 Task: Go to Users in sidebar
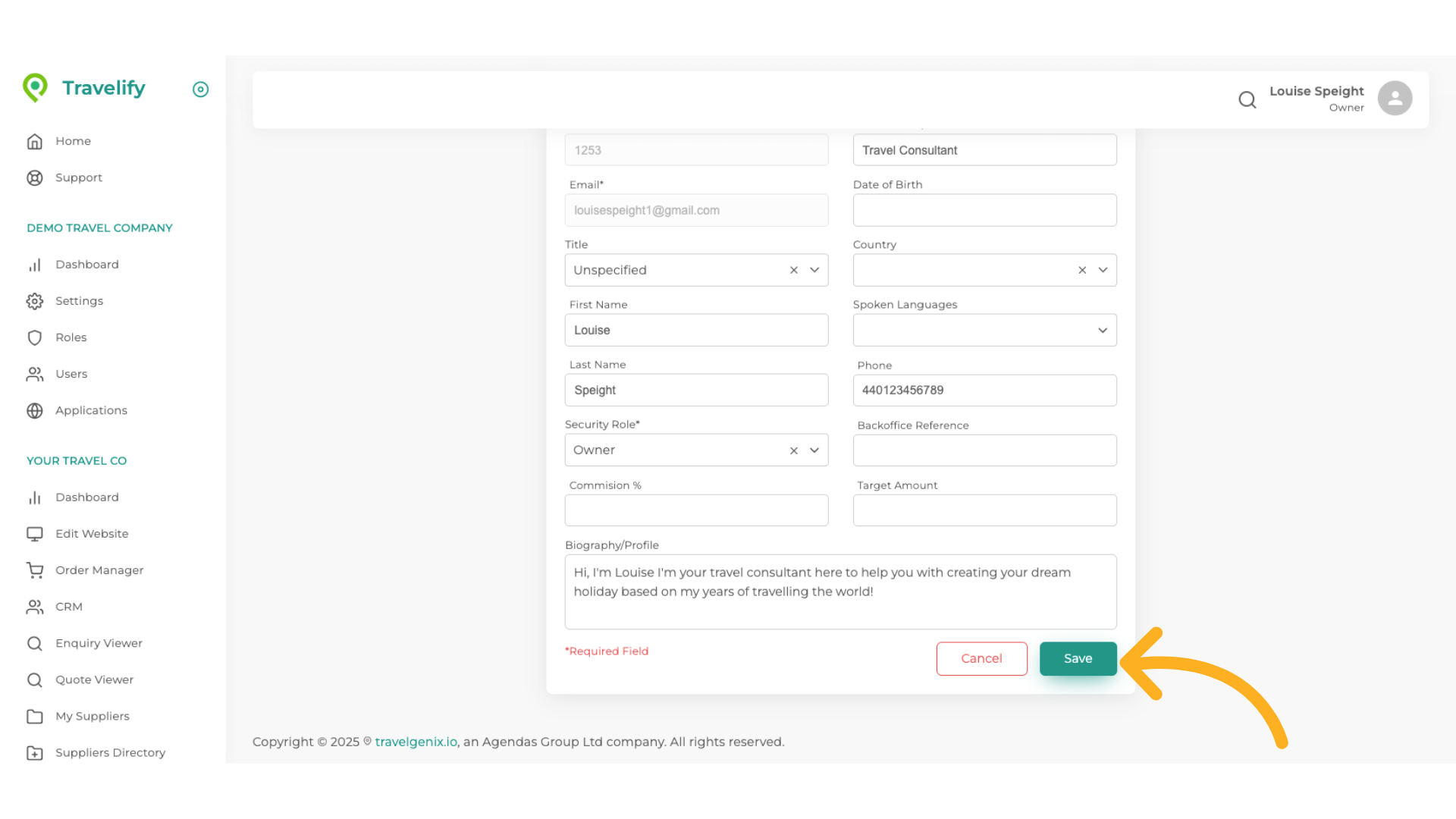tap(71, 374)
